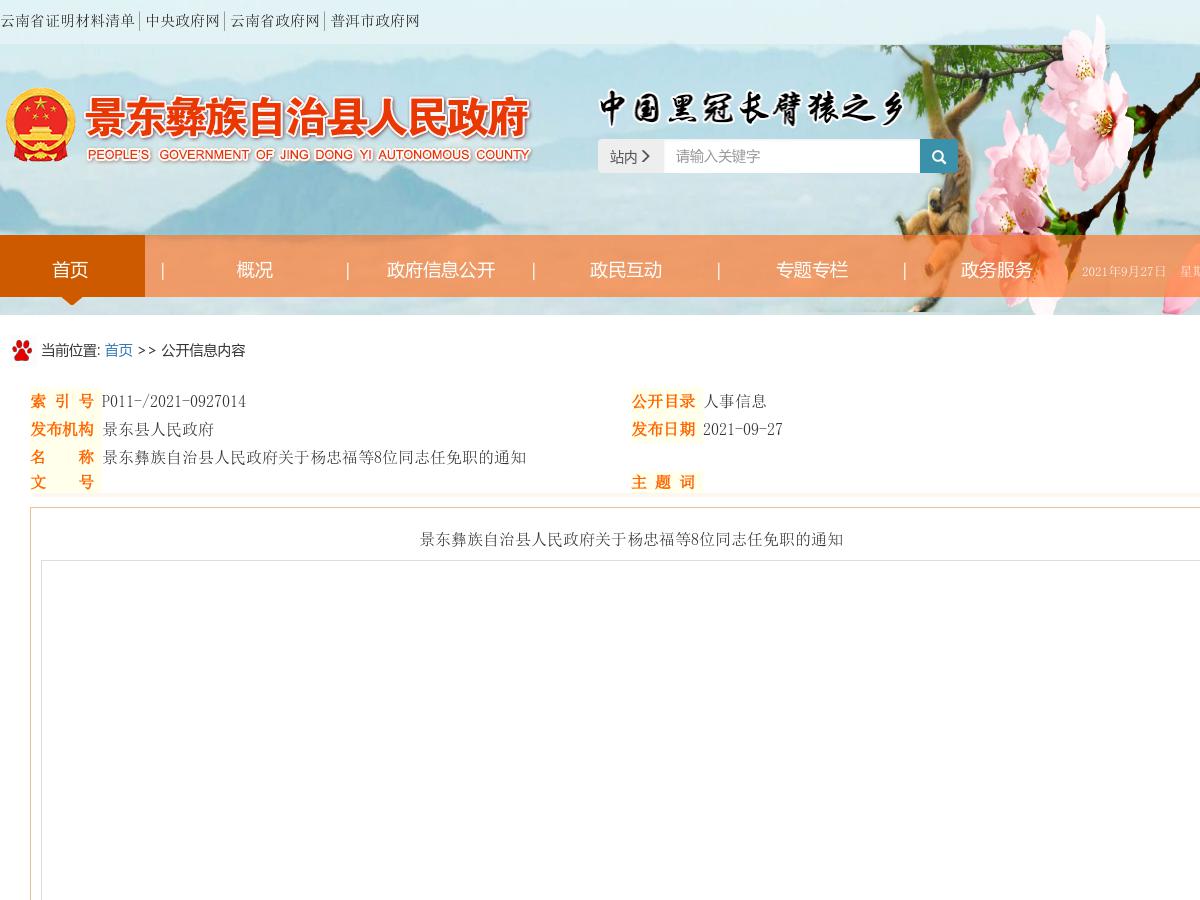Click the national emblem logo
Screen dimensions: 1200x900
coord(41,124)
